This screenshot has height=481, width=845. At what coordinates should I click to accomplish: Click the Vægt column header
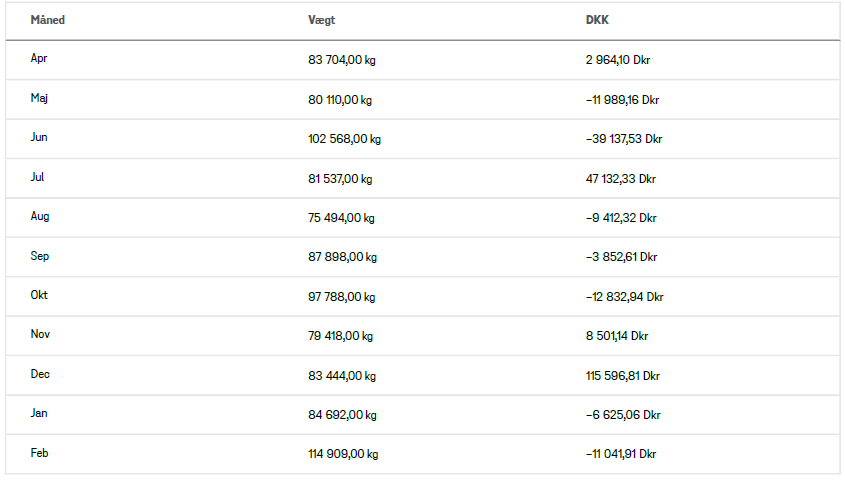pos(322,20)
